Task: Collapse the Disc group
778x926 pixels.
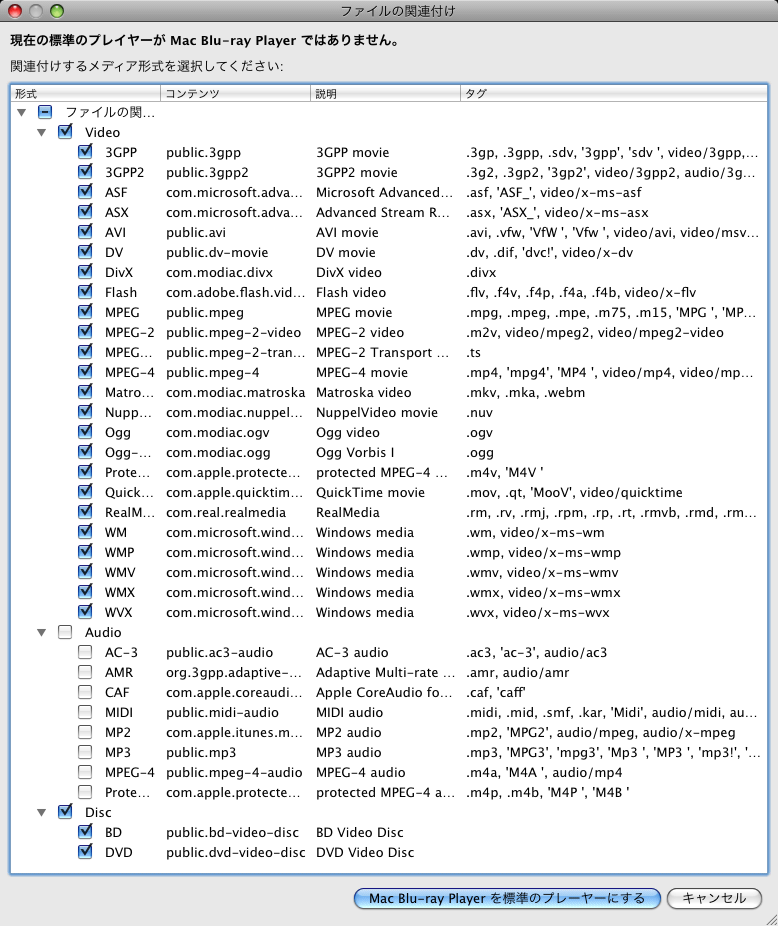Action: [41, 813]
